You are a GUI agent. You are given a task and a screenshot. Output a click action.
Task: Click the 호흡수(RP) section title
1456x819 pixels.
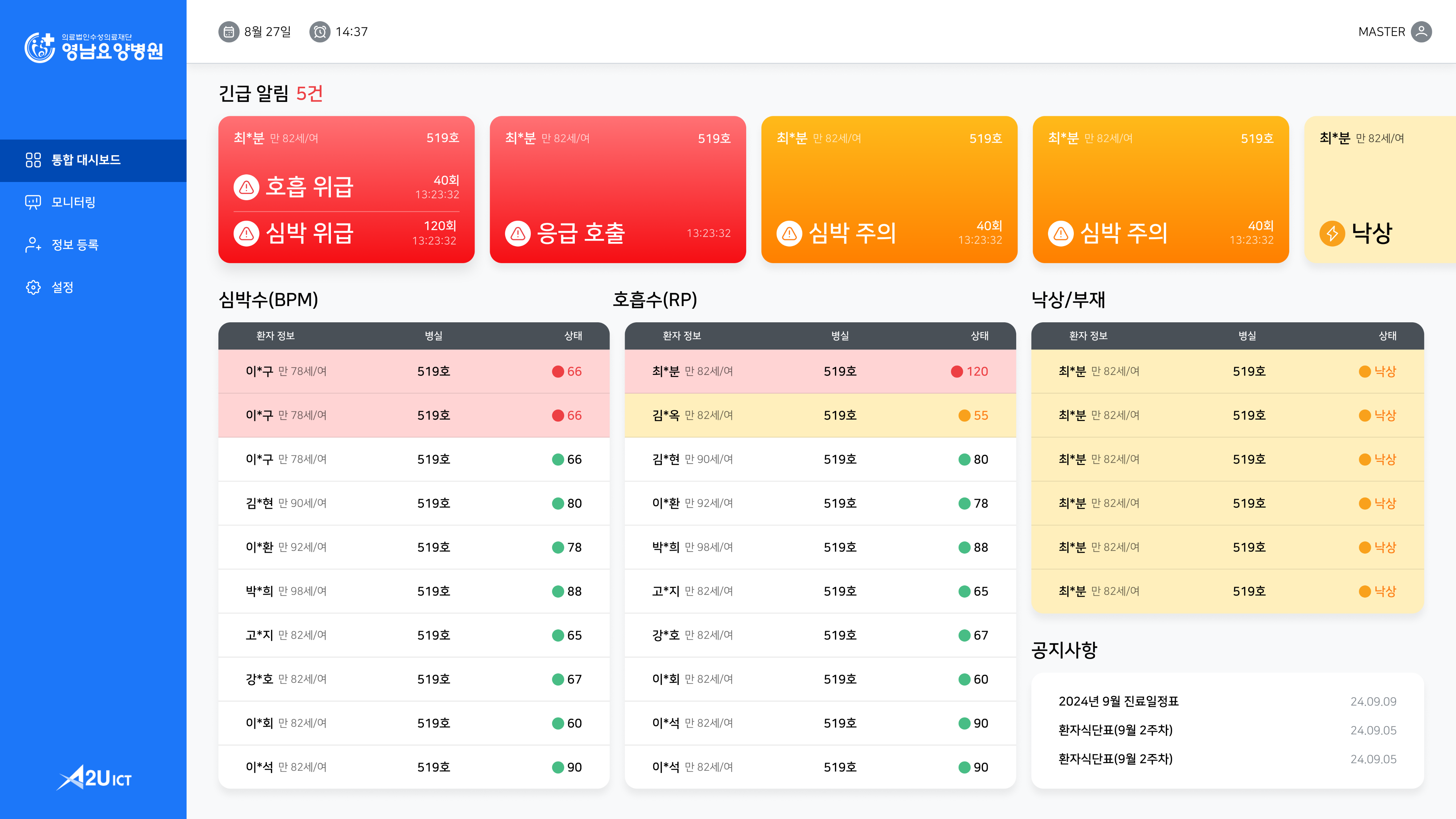click(655, 299)
